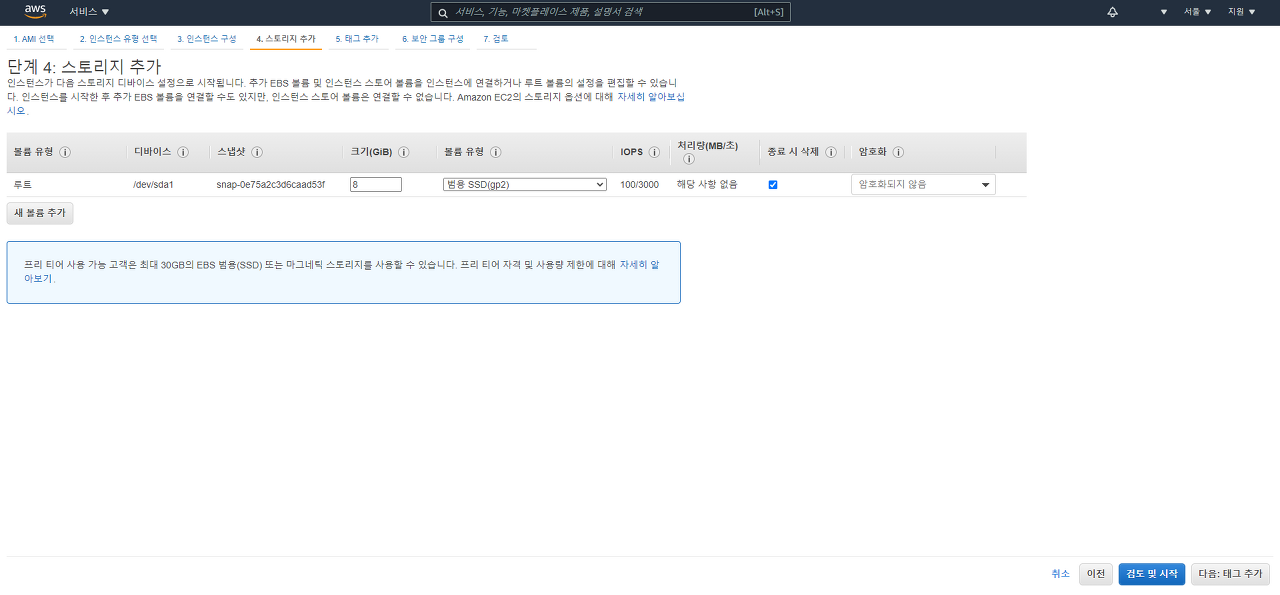Click info icon beside 크기(GiB) header

404,152
